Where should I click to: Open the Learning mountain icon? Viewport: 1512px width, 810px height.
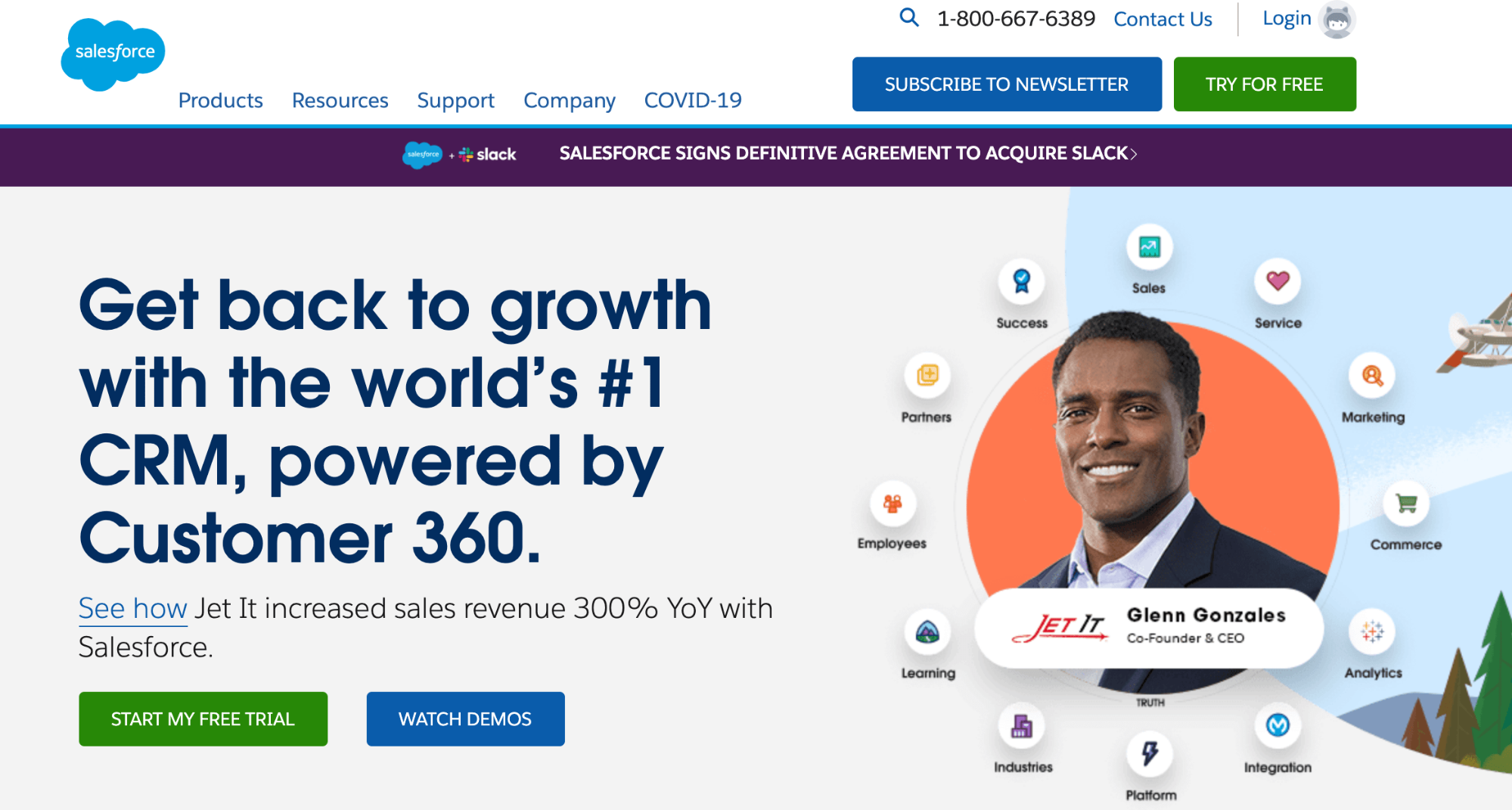(927, 632)
